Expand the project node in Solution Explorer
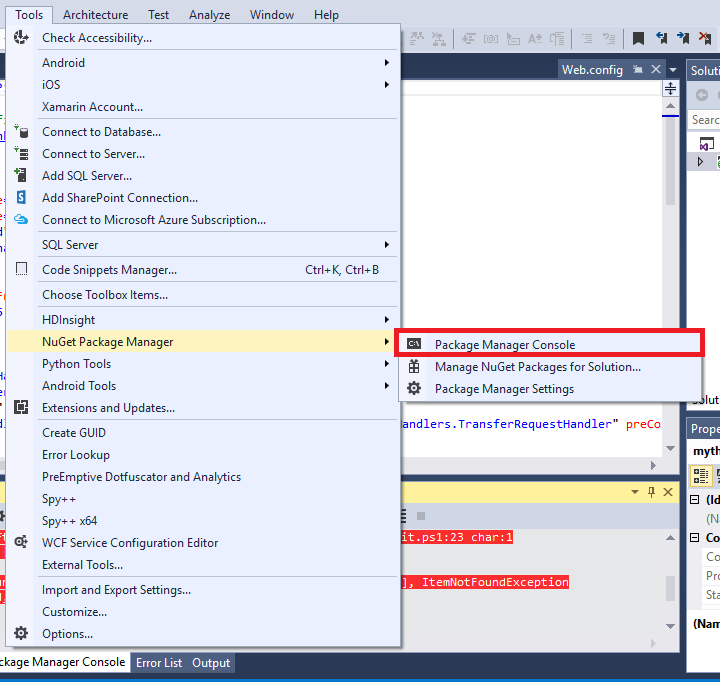 click(x=700, y=161)
